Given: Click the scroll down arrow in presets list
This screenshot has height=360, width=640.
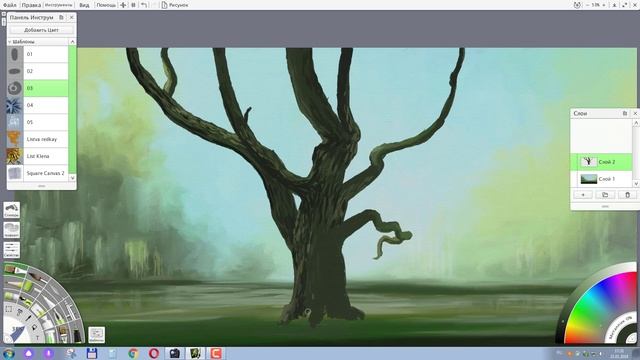Looking at the screenshot, I should pyautogui.click(x=73, y=178).
